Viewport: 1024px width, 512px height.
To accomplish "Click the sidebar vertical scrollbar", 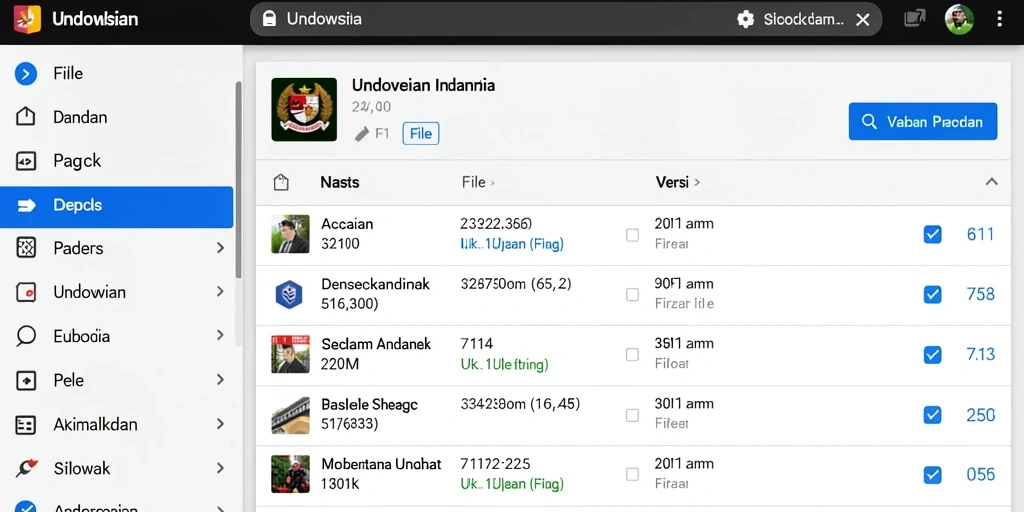I will coord(238,180).
